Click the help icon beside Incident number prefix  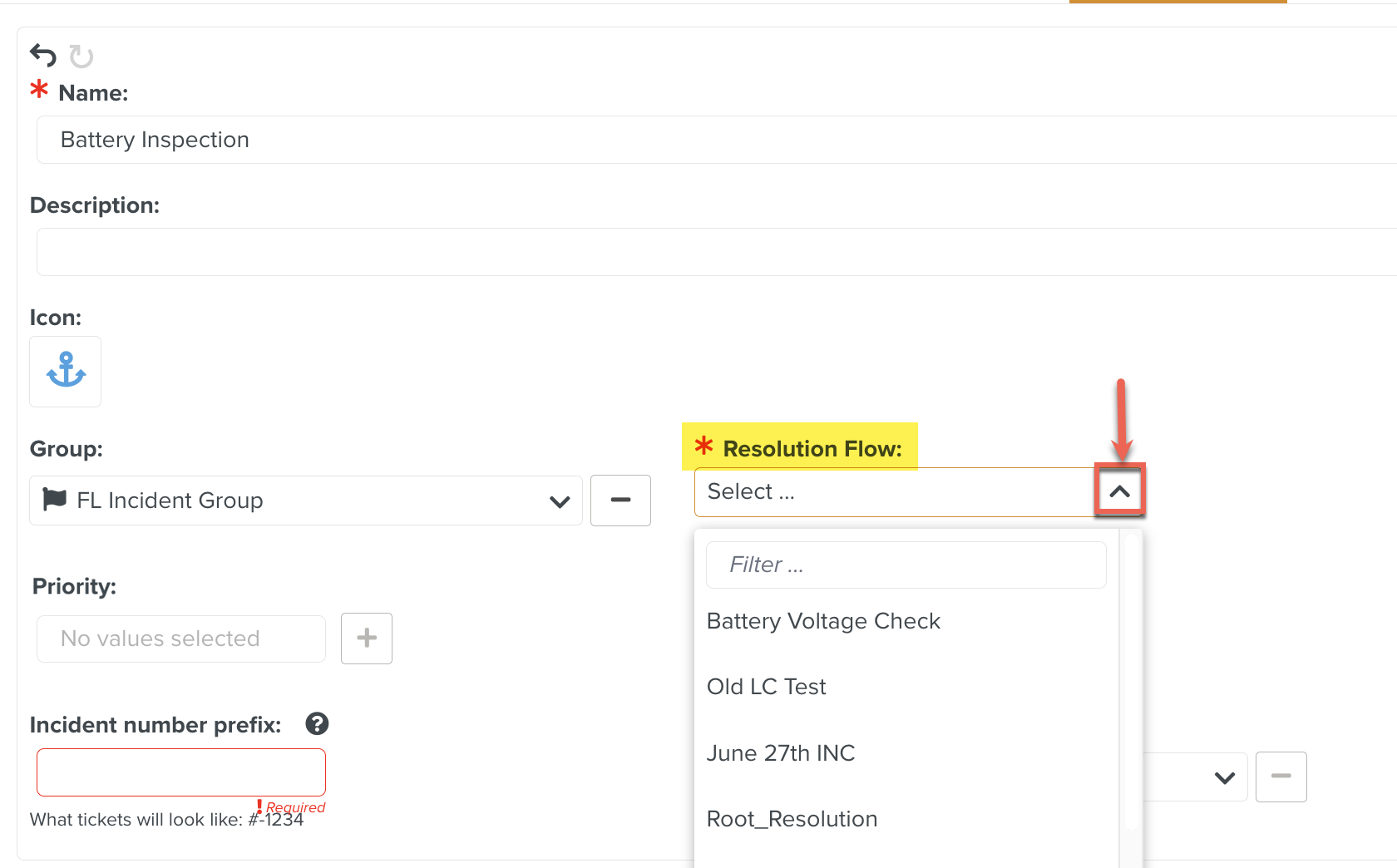point(317,724)
